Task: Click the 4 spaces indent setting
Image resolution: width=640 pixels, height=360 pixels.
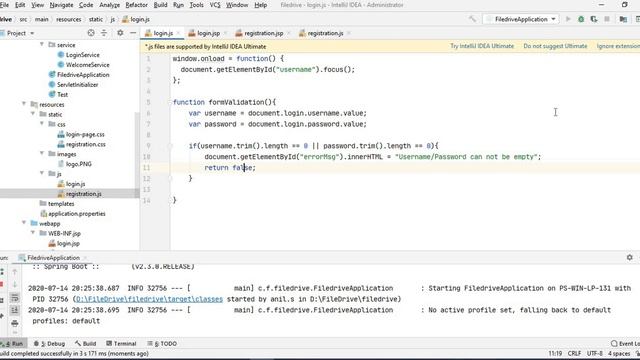Action: click(x=619, y=353)
